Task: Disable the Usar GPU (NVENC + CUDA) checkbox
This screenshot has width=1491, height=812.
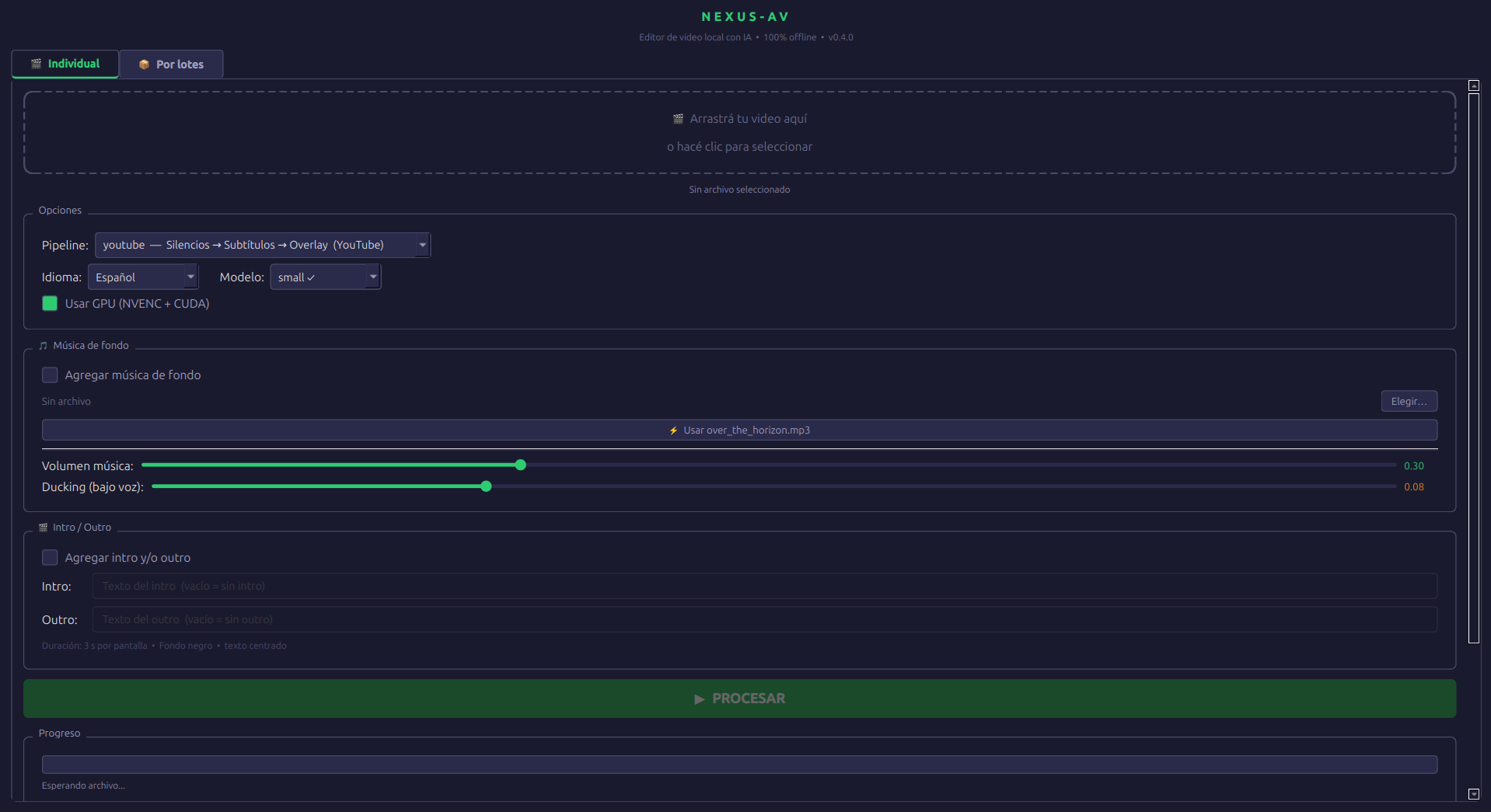Action: [x=50, y=304]
